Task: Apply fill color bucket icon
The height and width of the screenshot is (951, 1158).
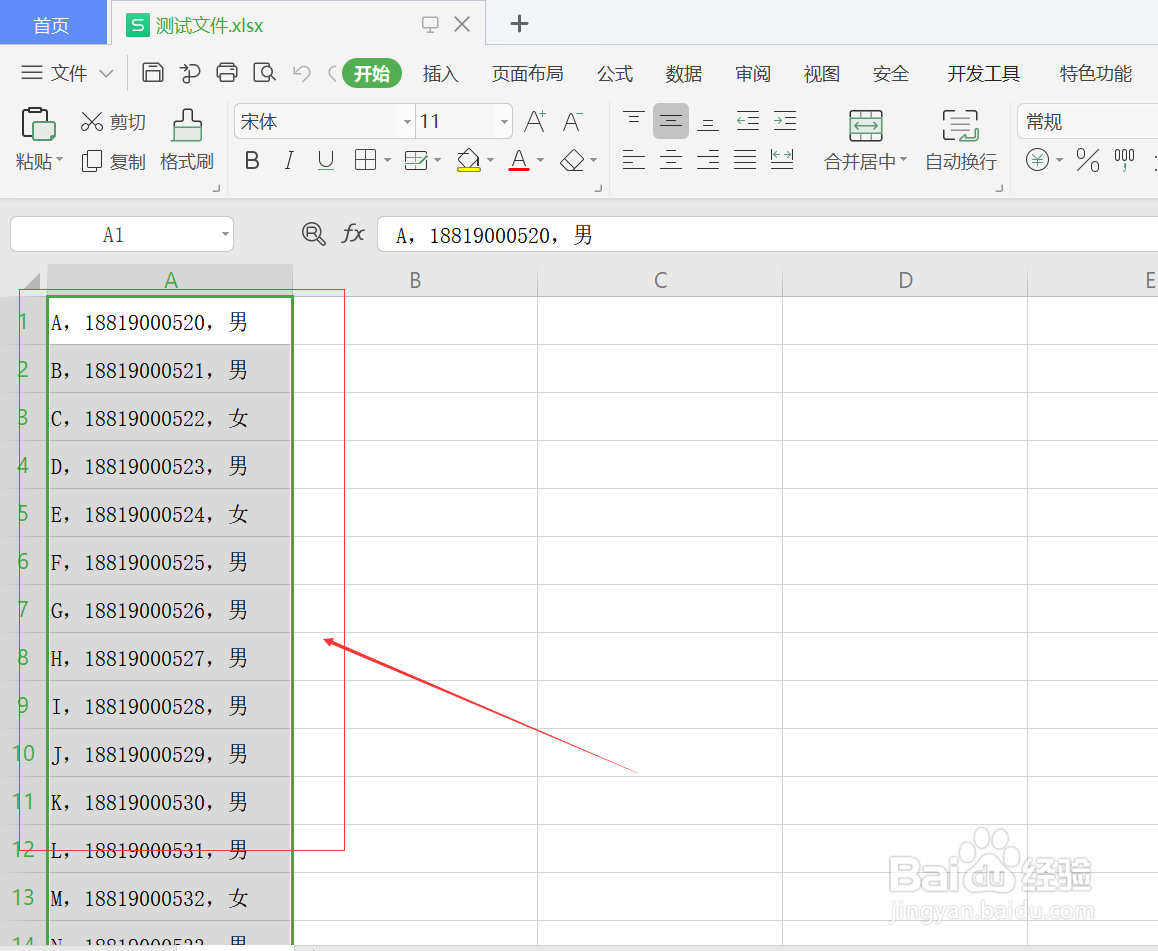Action: click(x=468, y=160)
